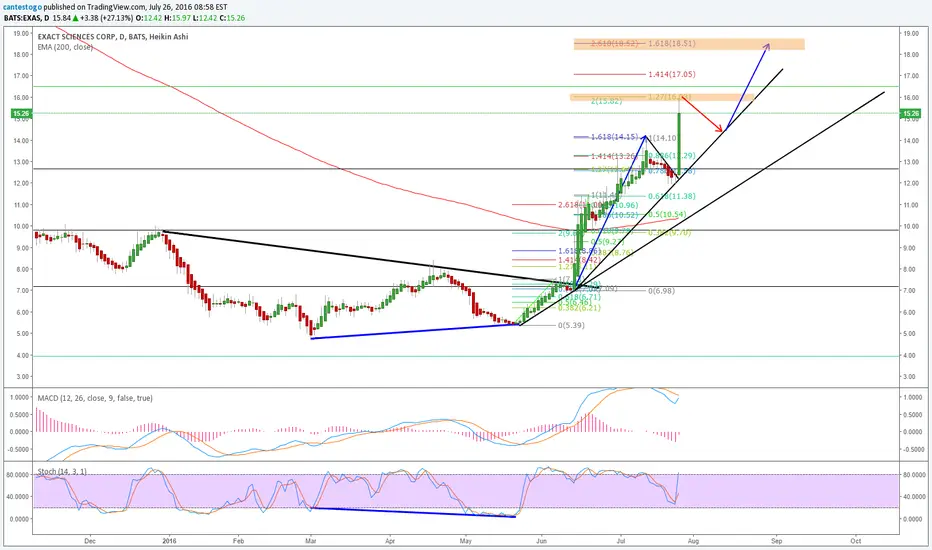This screenshot has height=550, width=932.
Task: Click the 0.382(6.21) retracement label
Action: click(579, 308)
